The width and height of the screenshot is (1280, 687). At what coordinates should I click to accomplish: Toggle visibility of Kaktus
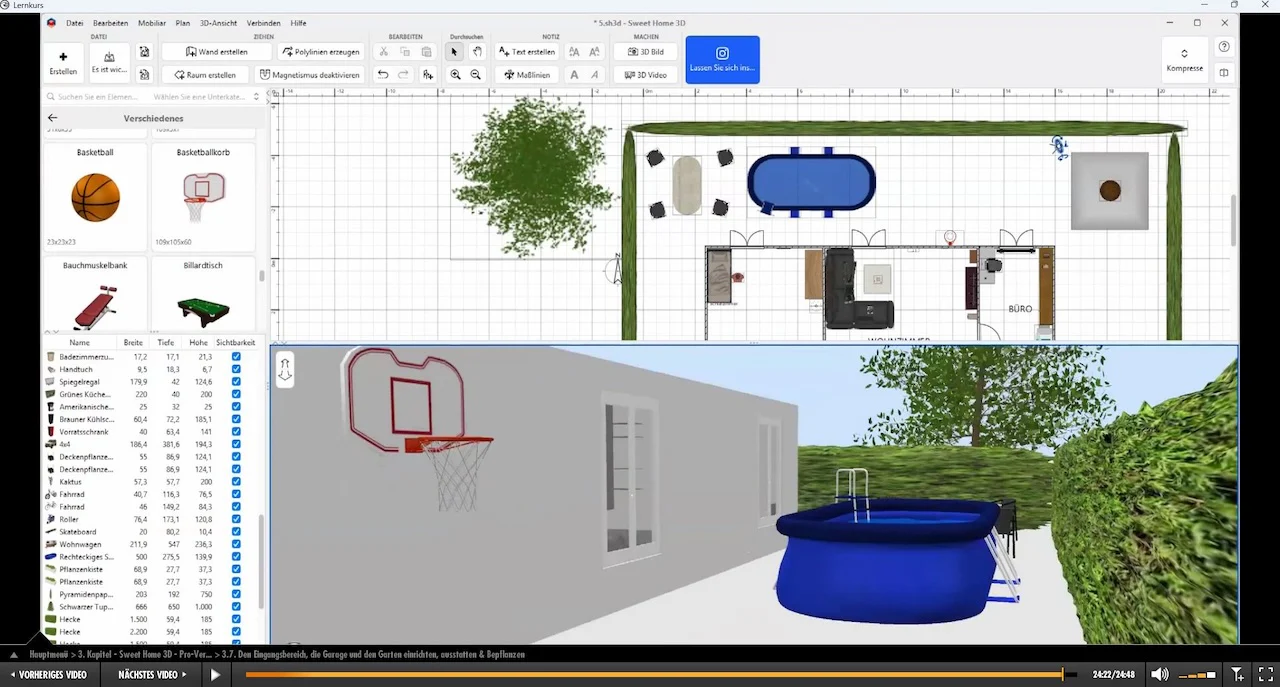pyautogui.click(x=236, y=482)
